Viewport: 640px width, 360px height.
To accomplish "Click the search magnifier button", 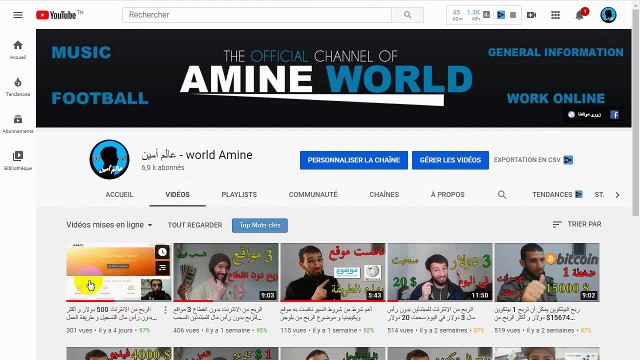I will (x=407, y=15).
